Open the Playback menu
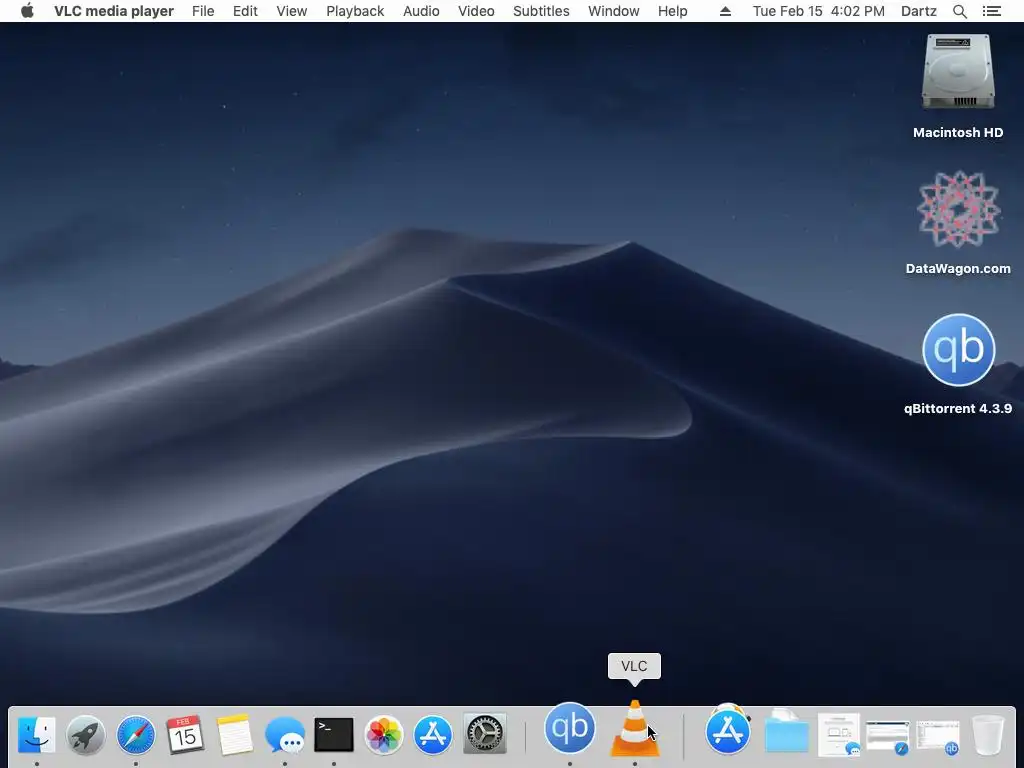Image resolution: width=1024 pixels, height=768 pixels. pos(355,11)
